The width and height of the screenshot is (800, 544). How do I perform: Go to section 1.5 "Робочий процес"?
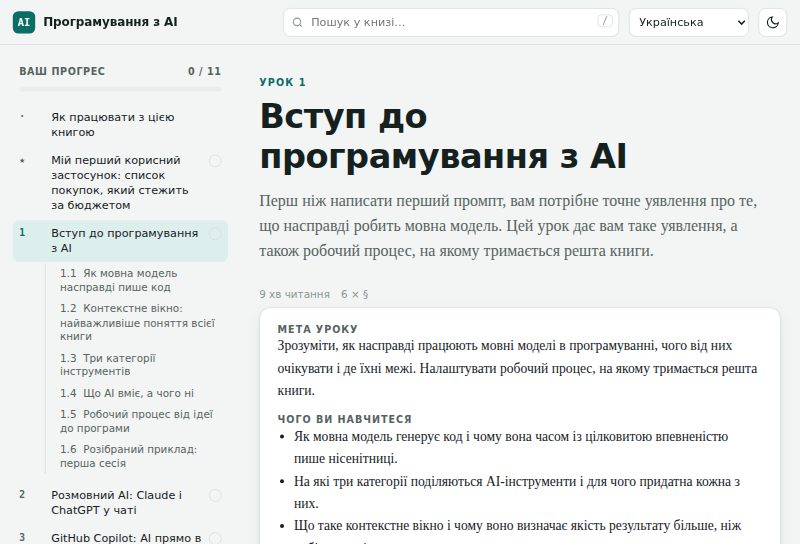coord(136,421)
